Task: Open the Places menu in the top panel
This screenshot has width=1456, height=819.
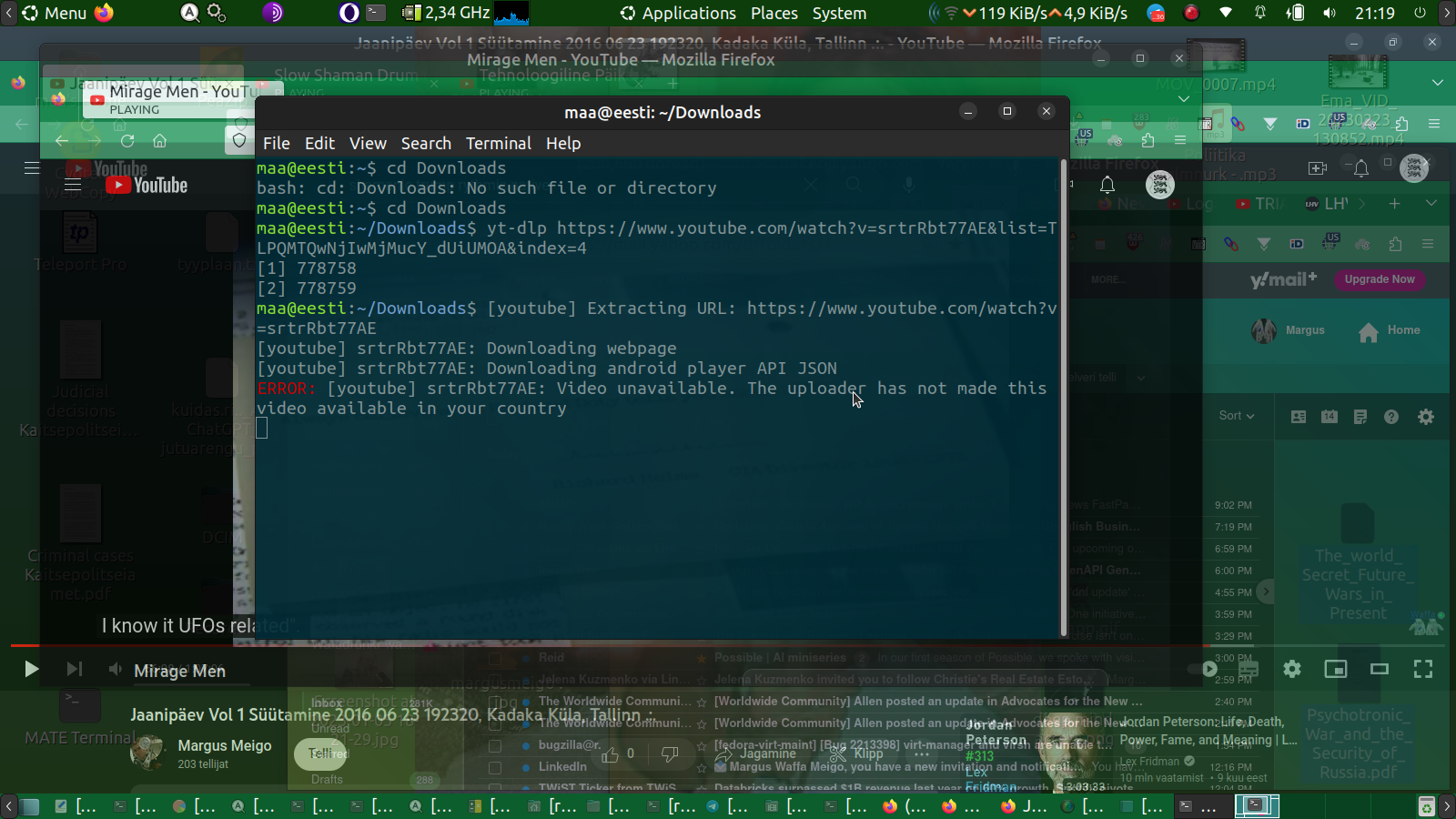Action: pyautogui.click(x=774, y=13)
